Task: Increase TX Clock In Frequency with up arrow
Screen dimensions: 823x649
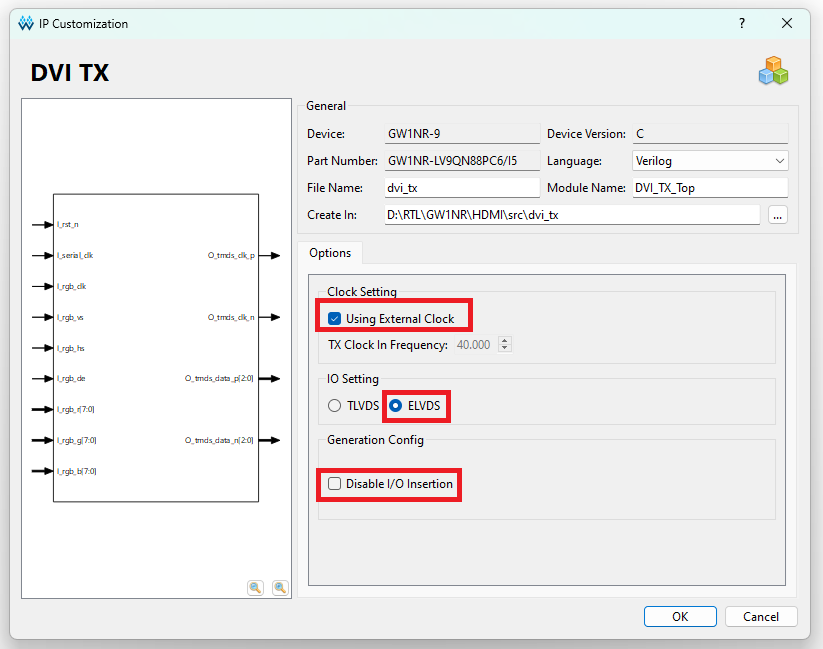Action: tap(504, 340)
